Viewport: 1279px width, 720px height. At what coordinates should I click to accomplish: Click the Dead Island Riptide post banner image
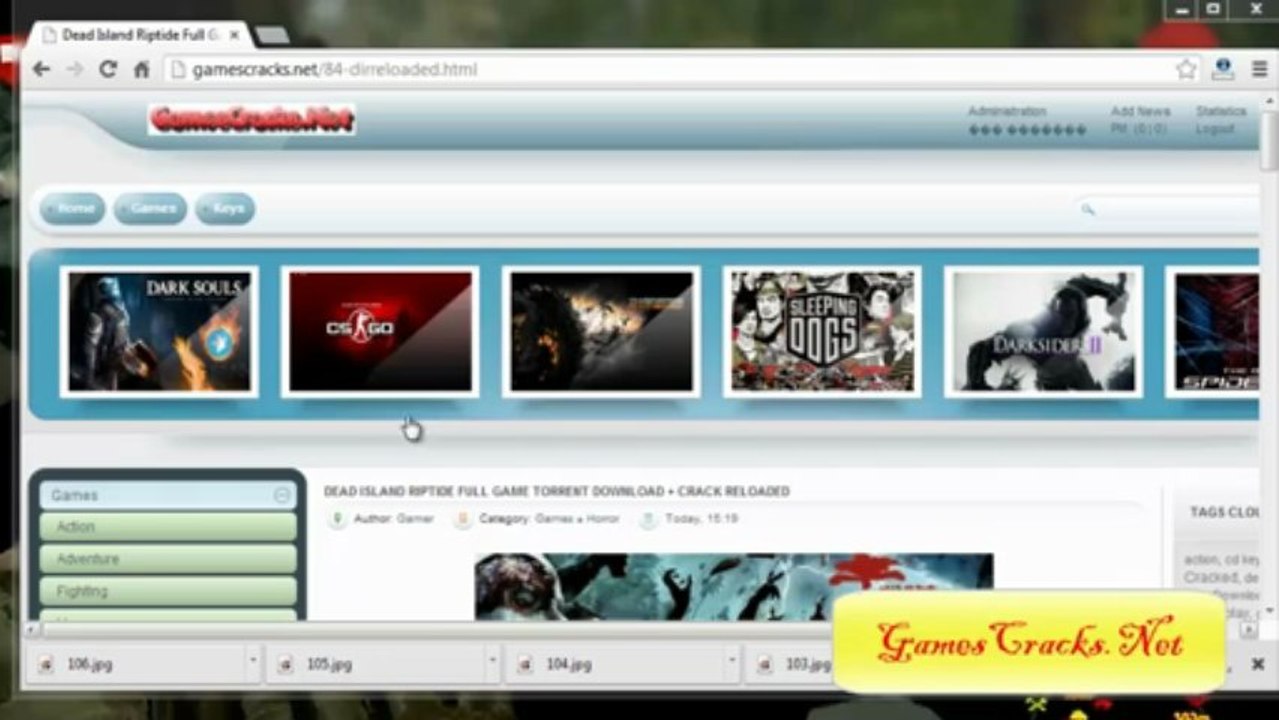pyautogui.click(x=734, y=587)
